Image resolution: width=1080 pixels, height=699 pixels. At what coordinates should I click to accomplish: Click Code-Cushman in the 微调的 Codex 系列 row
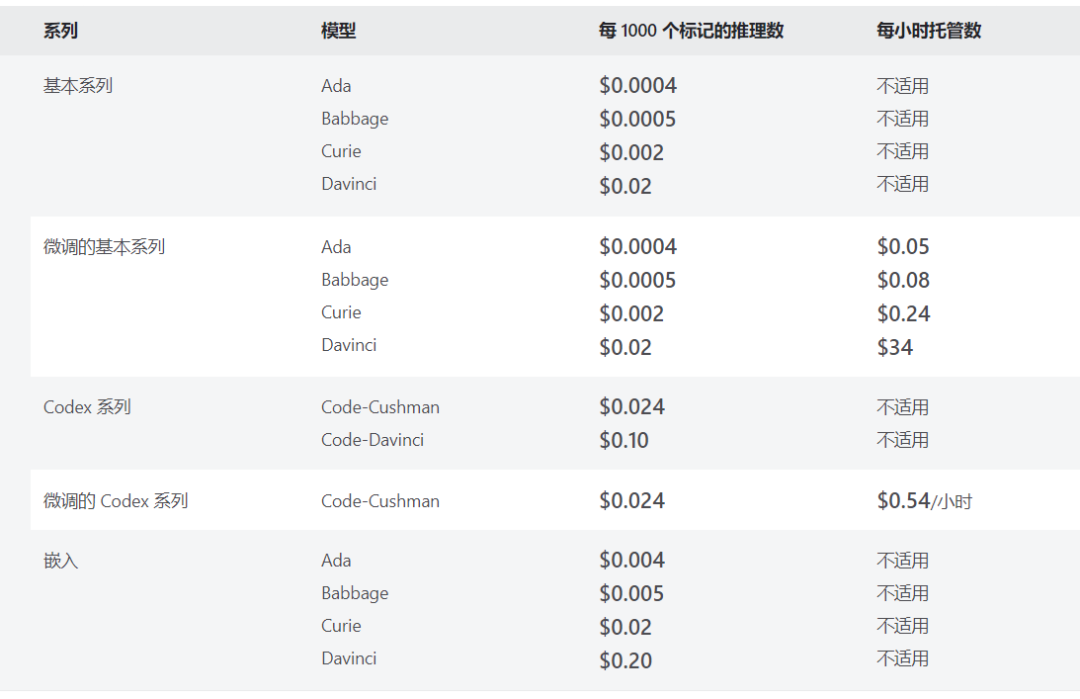pos(380,501)
